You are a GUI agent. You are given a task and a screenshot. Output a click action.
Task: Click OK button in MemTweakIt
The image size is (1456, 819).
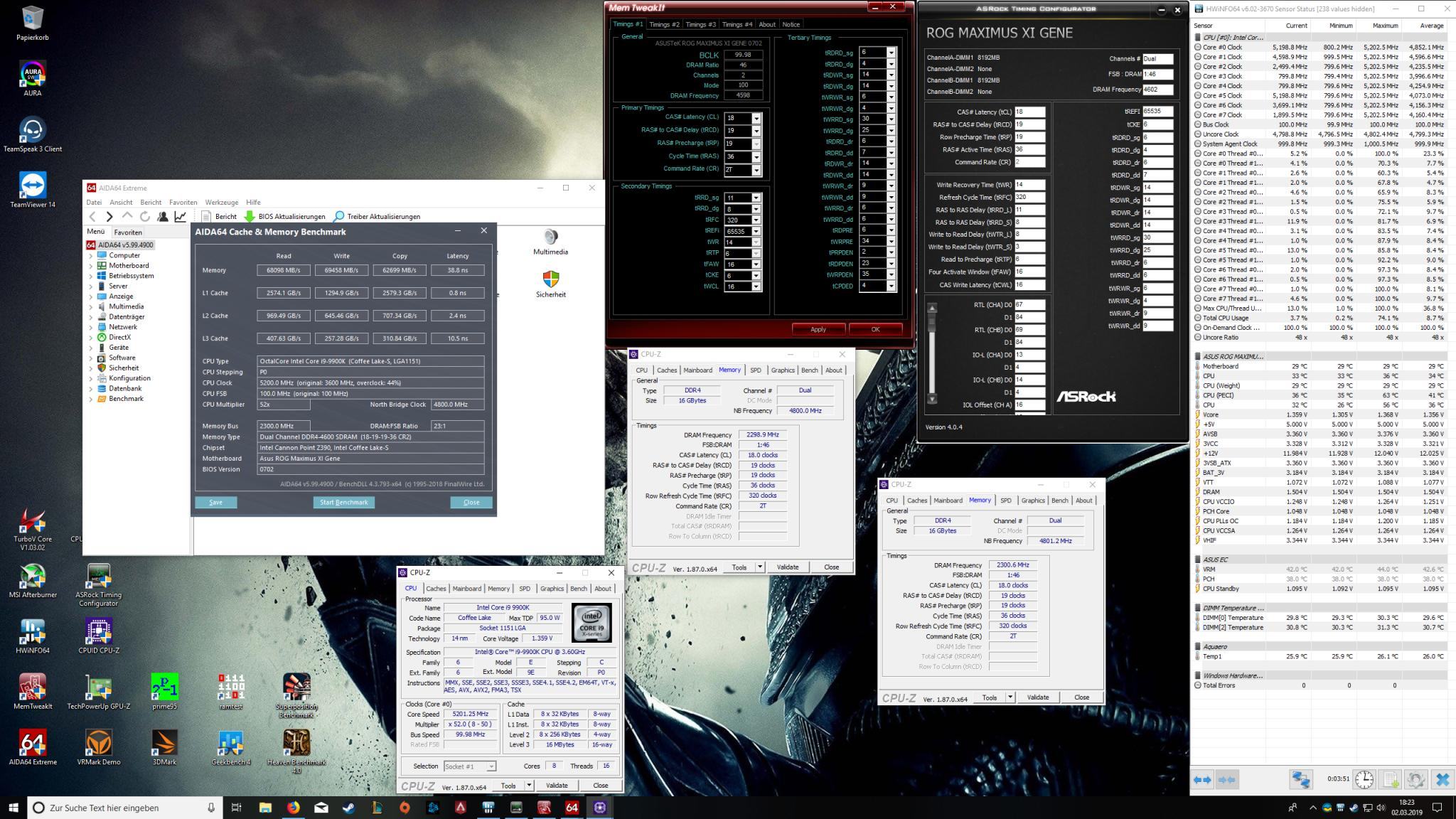tap(875, 329)
